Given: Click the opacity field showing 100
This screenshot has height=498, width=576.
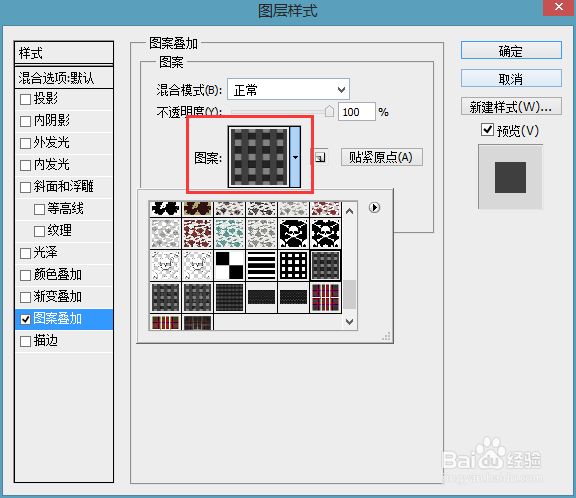Looking at the screenshot, I should click(357, 112).
